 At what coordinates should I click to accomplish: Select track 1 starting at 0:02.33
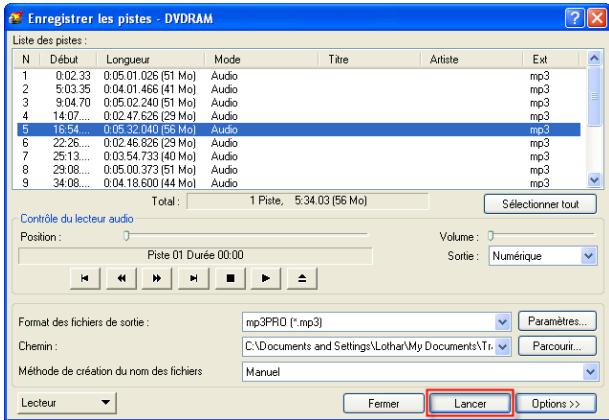299,76
